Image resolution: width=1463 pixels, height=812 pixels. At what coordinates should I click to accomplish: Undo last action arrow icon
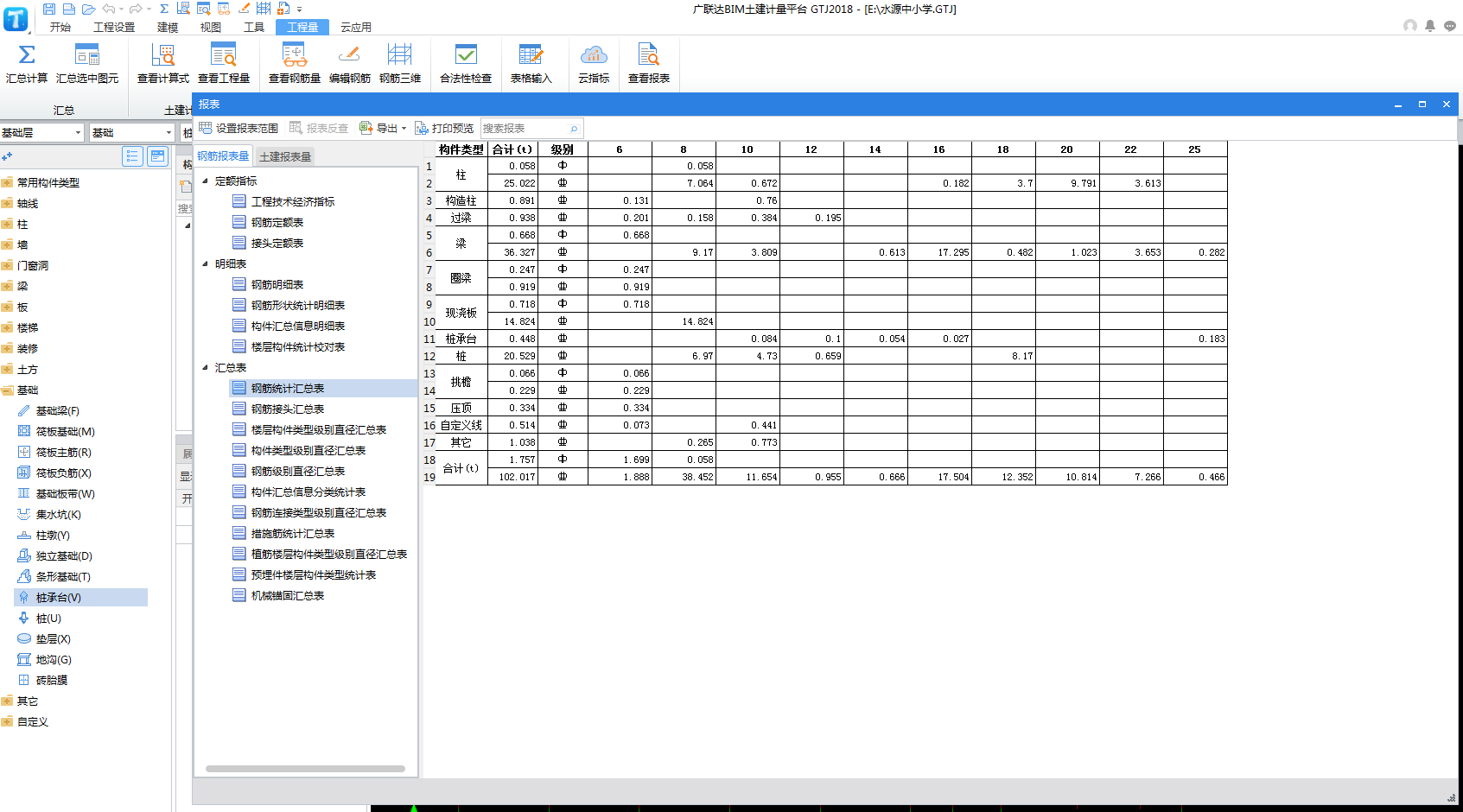click(109, 9)
